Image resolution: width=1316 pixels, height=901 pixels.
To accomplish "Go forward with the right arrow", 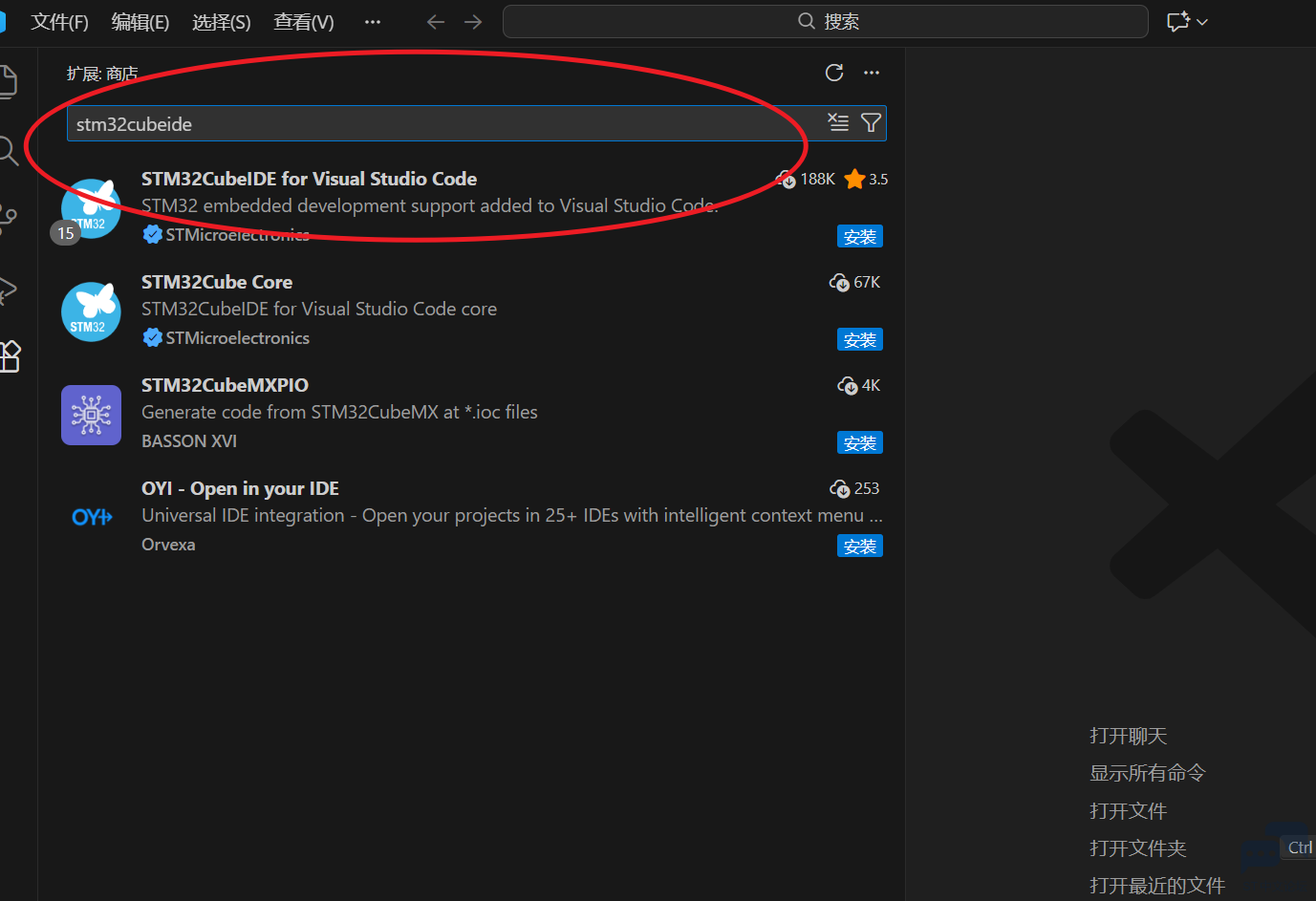I will pos(473,22).
